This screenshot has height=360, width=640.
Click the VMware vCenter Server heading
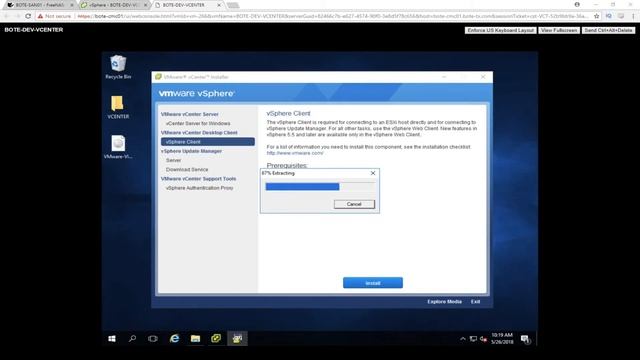pyautogui.click(x=190, y=114)
